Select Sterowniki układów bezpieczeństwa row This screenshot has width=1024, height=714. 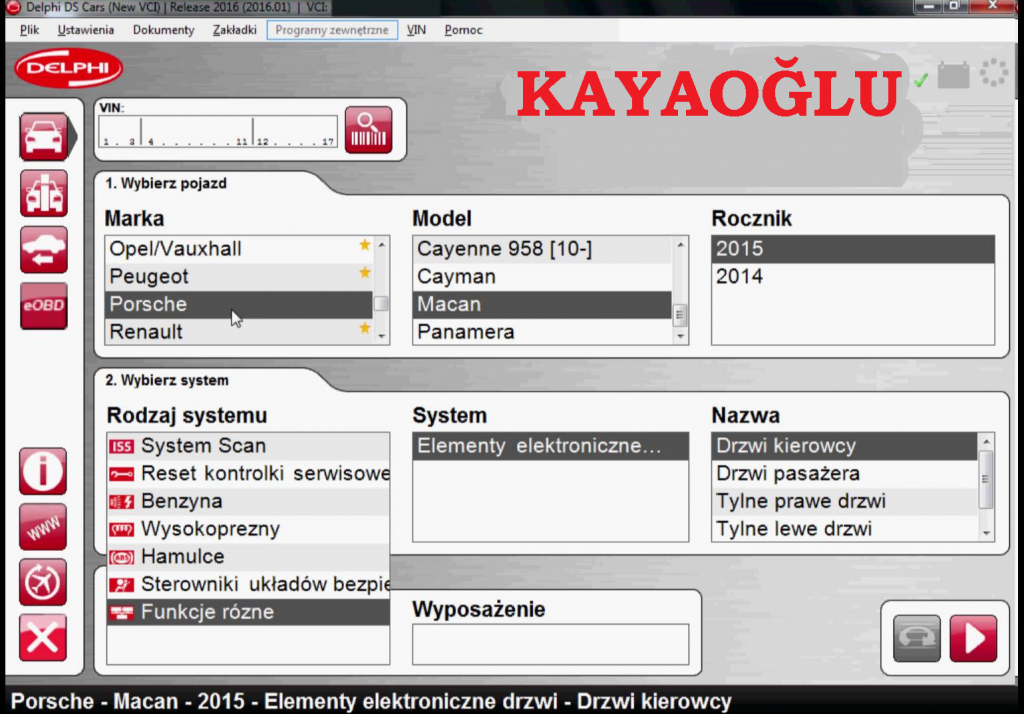click(248, 584)
